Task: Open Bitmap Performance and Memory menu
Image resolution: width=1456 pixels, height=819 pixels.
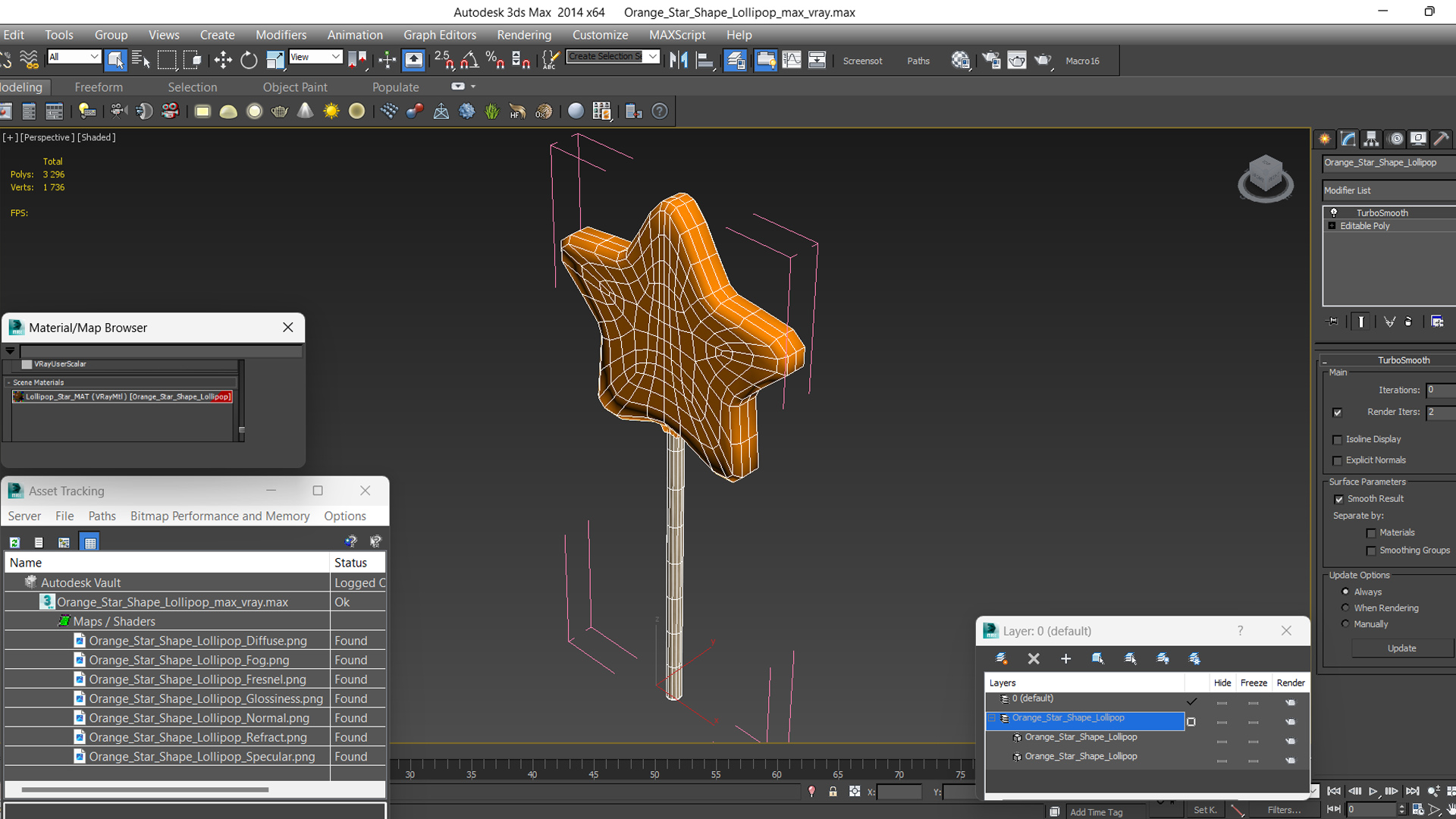Action: coord(220,516)
